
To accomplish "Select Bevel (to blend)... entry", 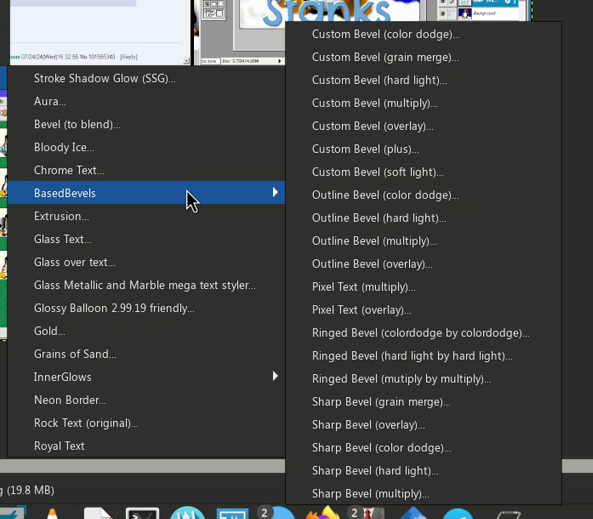I will (146, 124).
